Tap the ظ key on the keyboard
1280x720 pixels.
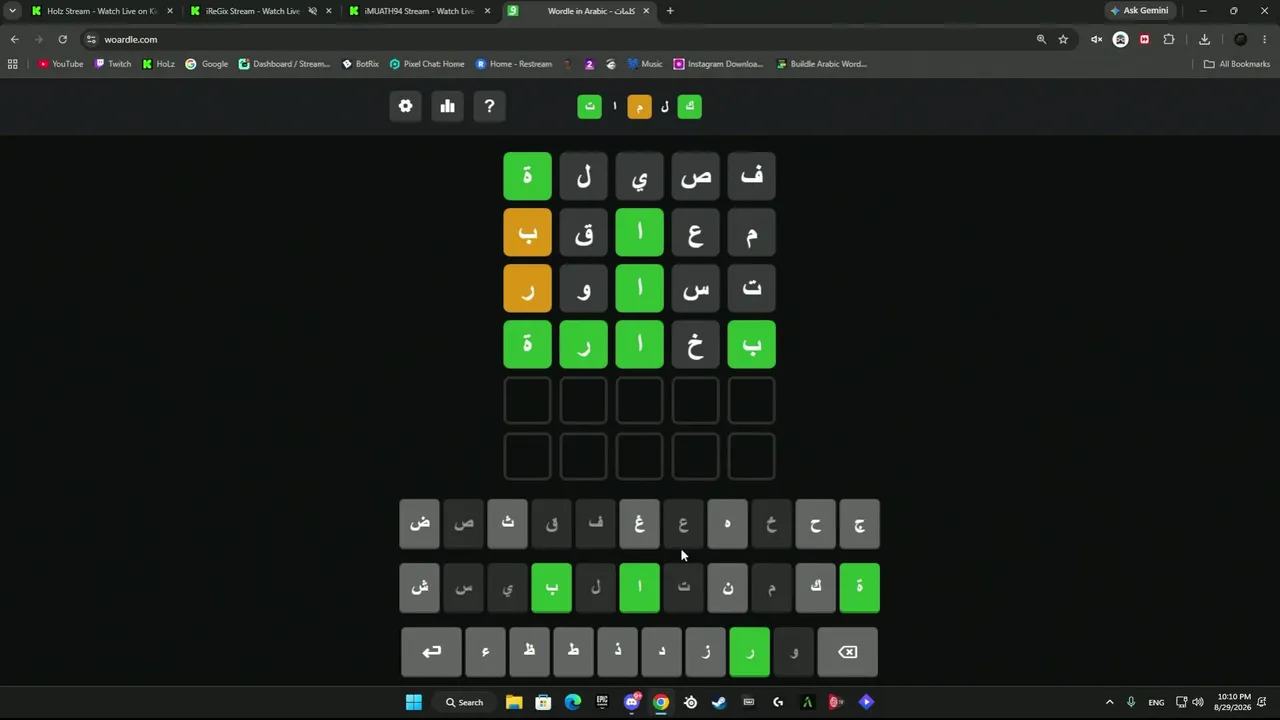tap(529, 652)
